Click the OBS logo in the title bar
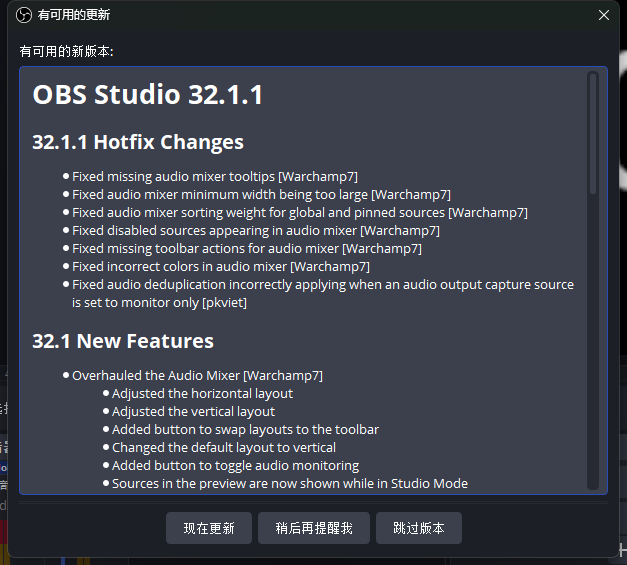This screenshot has height=565, width=627. click(24, 15)
